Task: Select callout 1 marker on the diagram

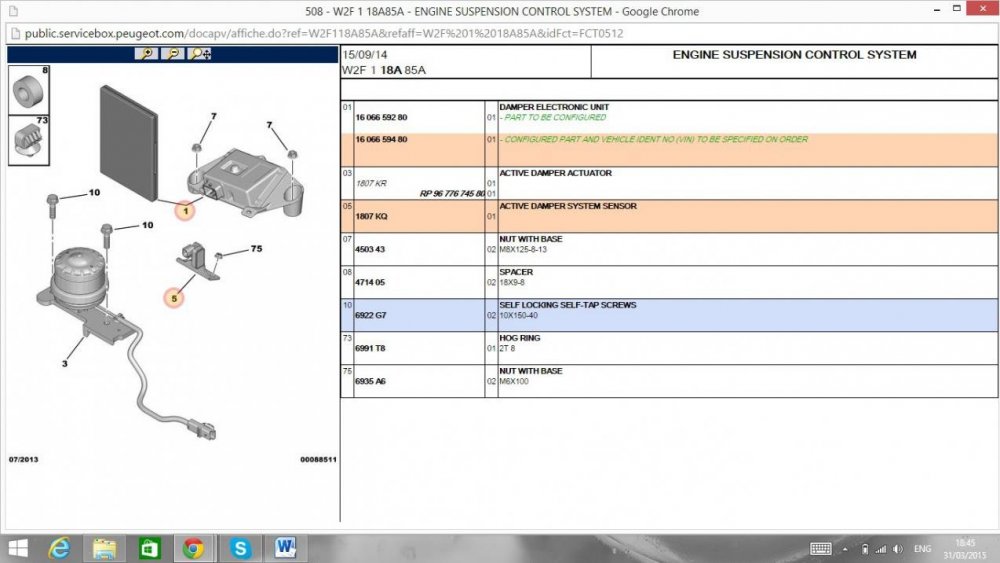Action: click(x=185, y=210)
